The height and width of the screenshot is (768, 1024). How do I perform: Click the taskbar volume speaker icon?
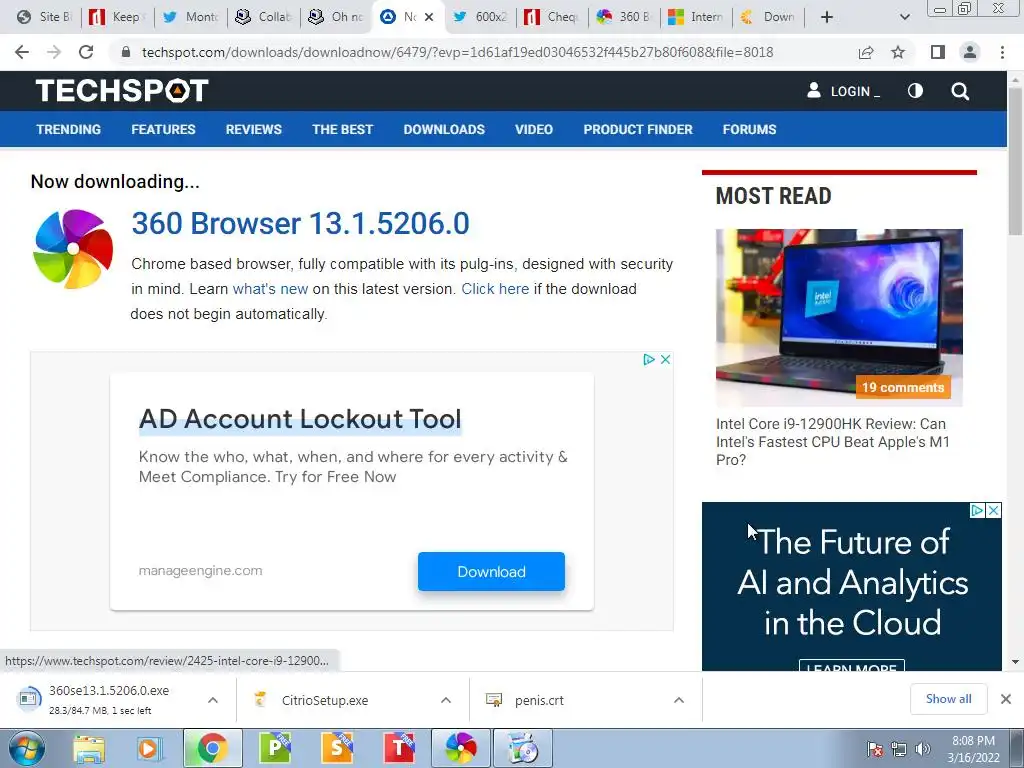(923, 749)
